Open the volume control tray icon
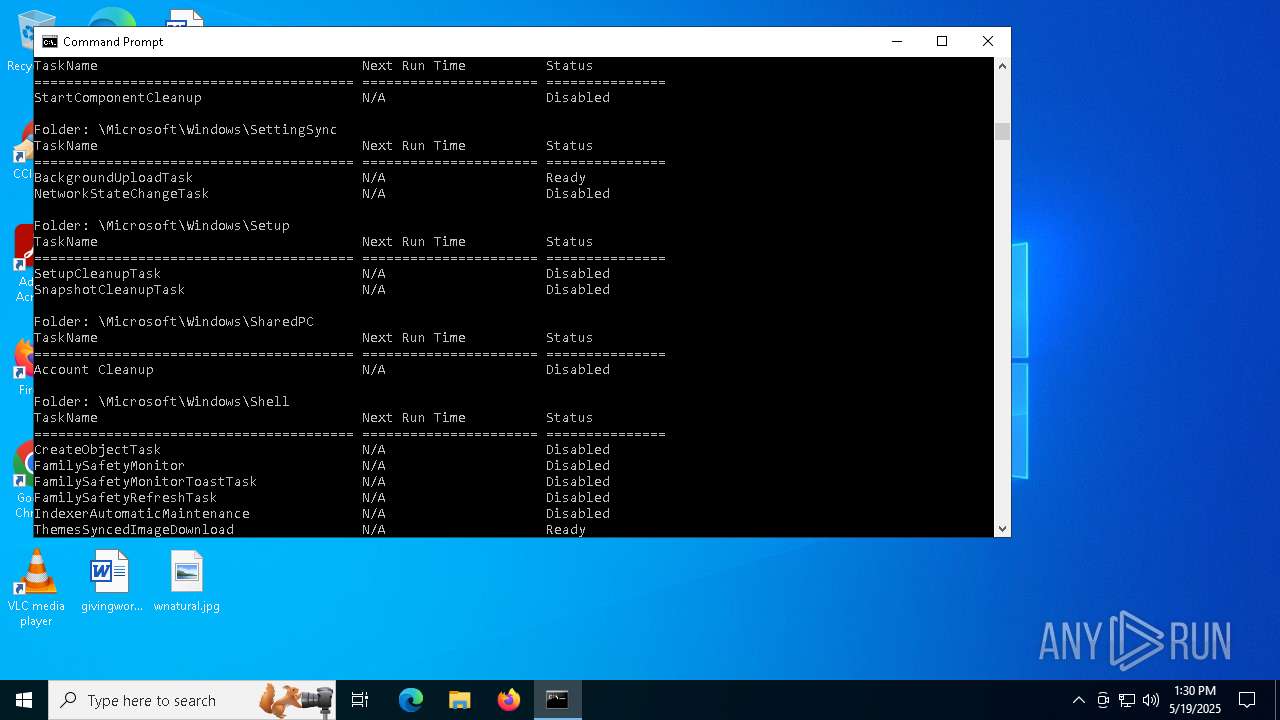 [1151, 700]
